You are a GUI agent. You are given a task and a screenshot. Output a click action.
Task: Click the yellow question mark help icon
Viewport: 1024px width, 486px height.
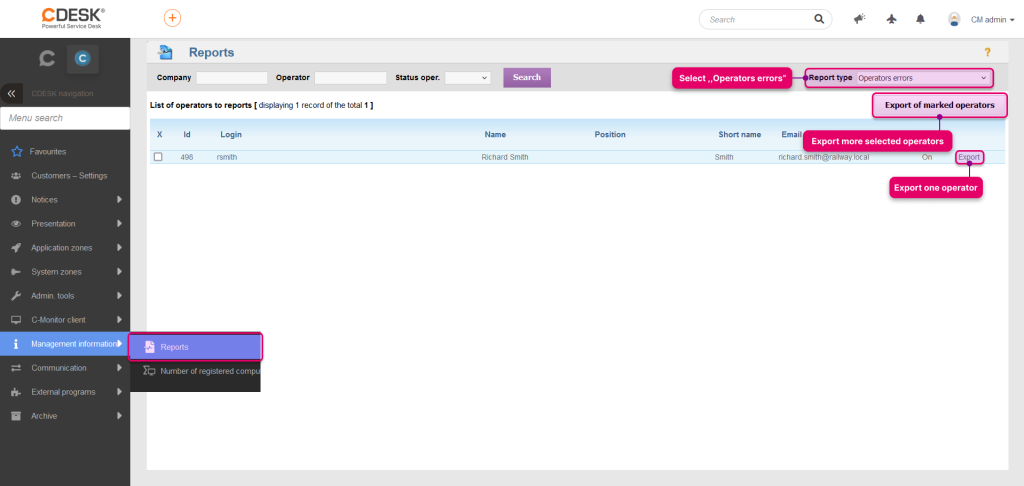pyautogui.click(x=987, y=52)
